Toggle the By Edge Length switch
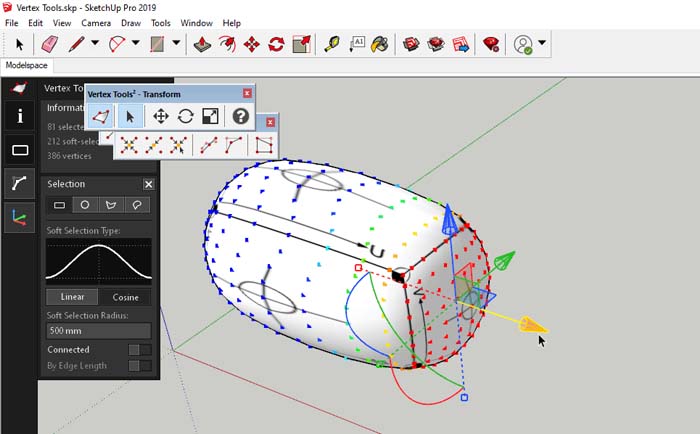The height and width of the screenshot is (434, 700). 139,366
